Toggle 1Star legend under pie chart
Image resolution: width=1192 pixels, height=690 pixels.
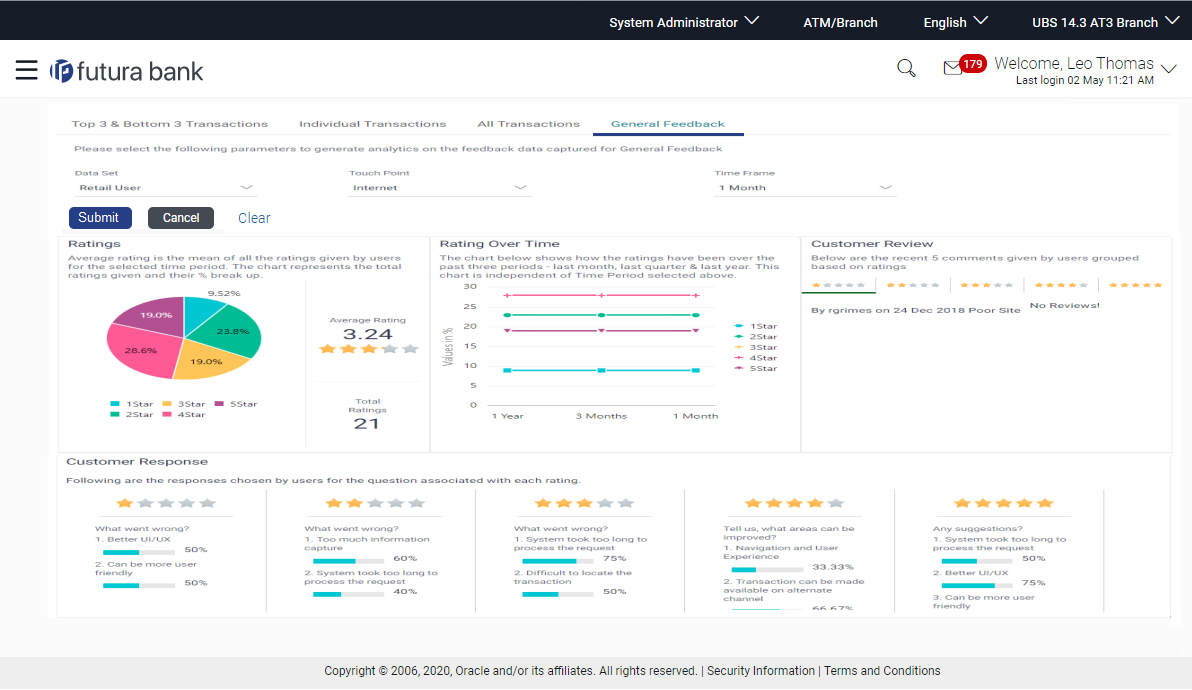132,404
